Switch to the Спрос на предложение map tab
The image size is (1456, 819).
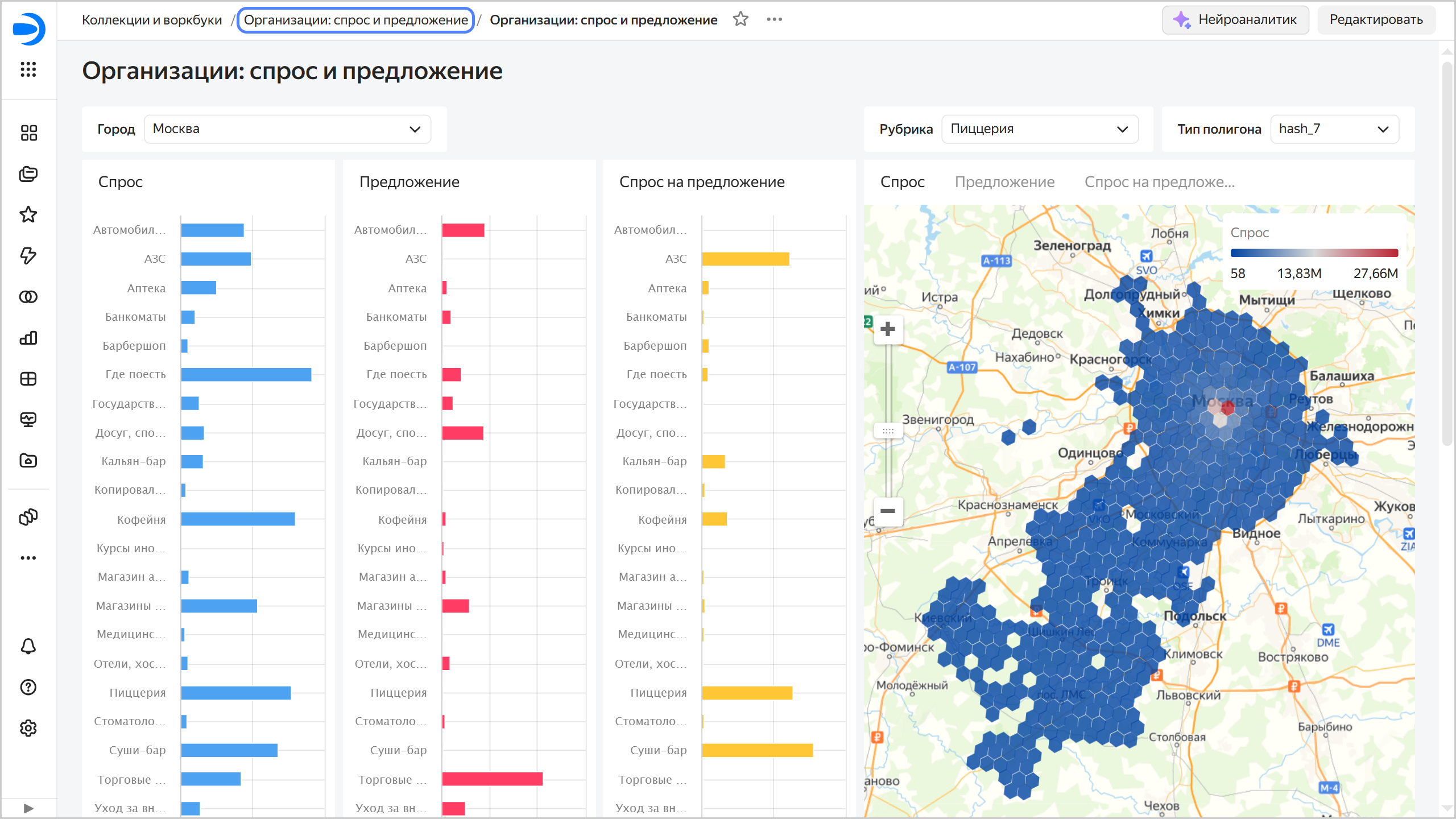[1159, 182]
